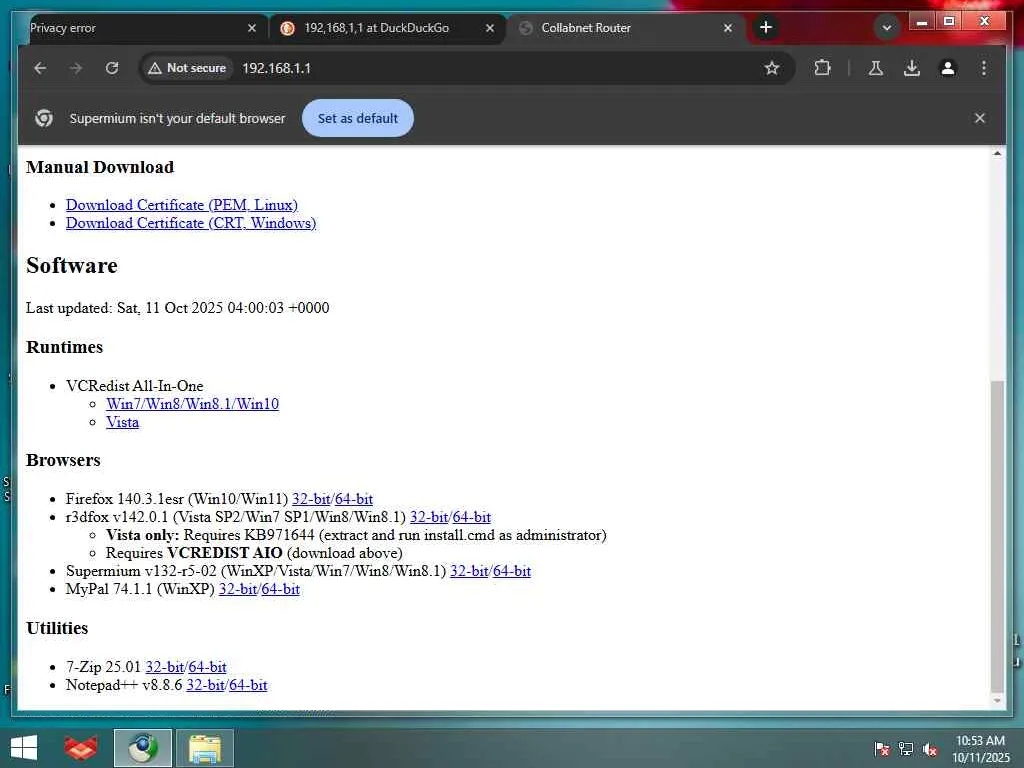Dismiss the default browser infobar
Screen dimensions: 1024x768
(980, 118)
